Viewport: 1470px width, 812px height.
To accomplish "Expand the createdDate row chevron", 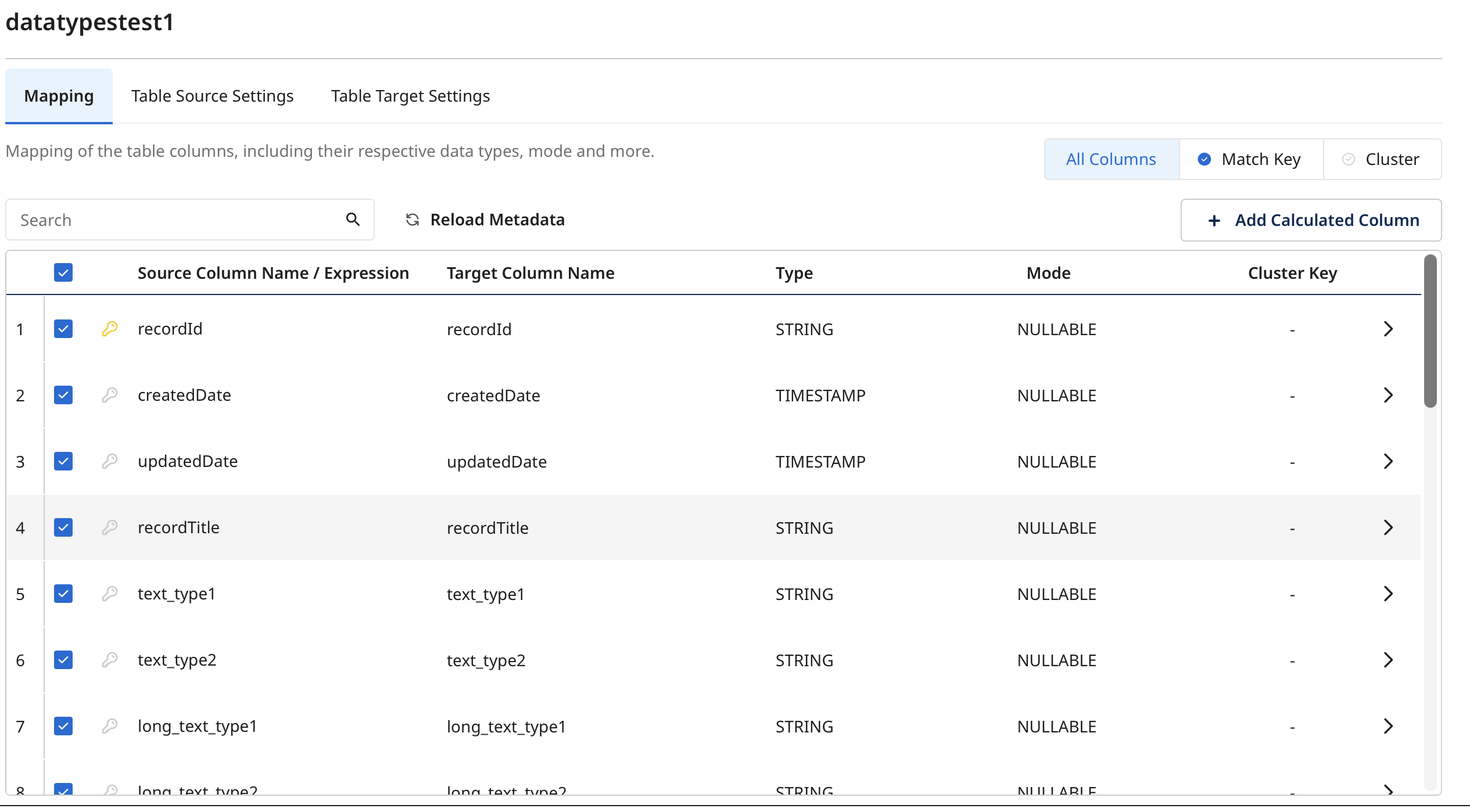I will [1388, 395].
